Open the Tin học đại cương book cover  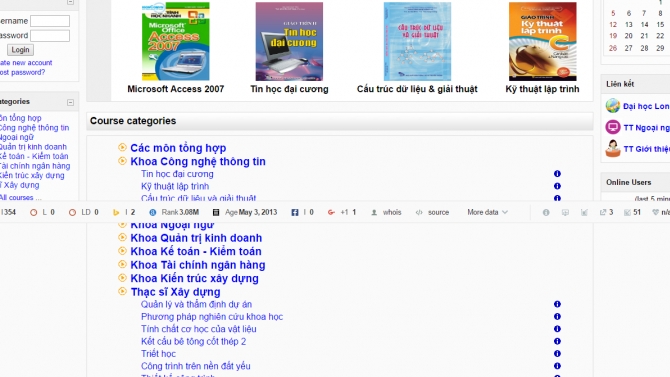click(x=289, y=41)
